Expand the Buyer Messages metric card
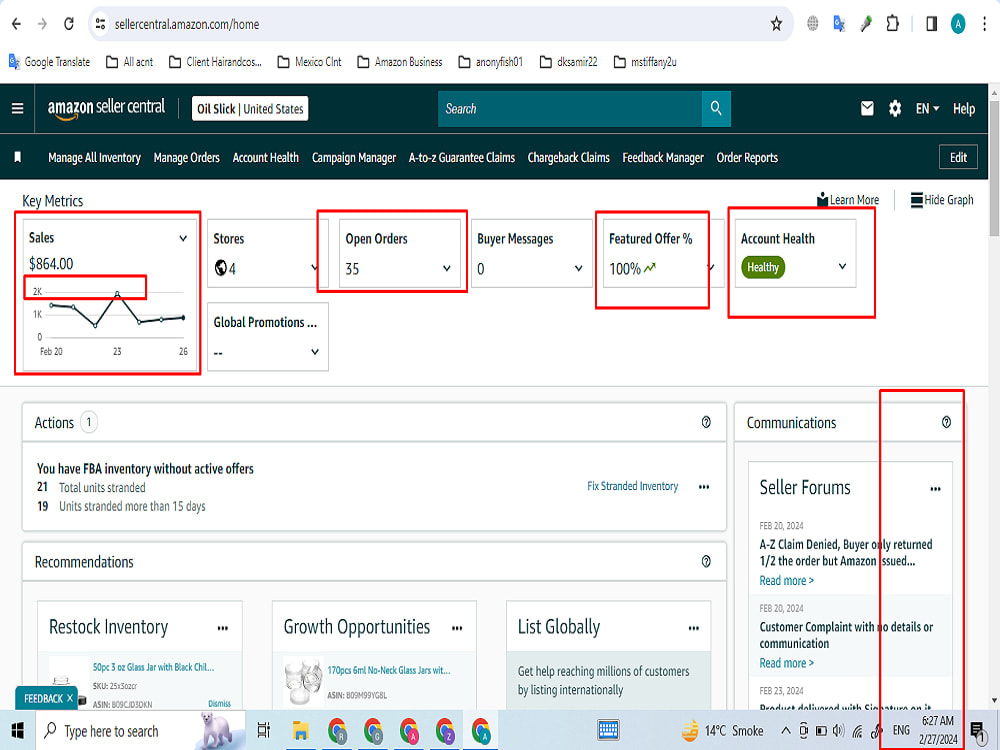1000x750 pixels. click(x=578, y=268)
